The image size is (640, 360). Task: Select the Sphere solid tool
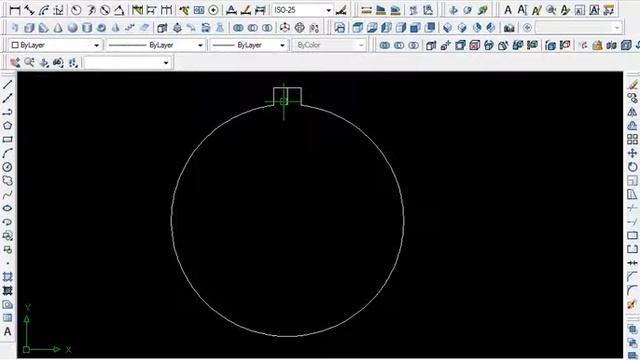(73, 28)
